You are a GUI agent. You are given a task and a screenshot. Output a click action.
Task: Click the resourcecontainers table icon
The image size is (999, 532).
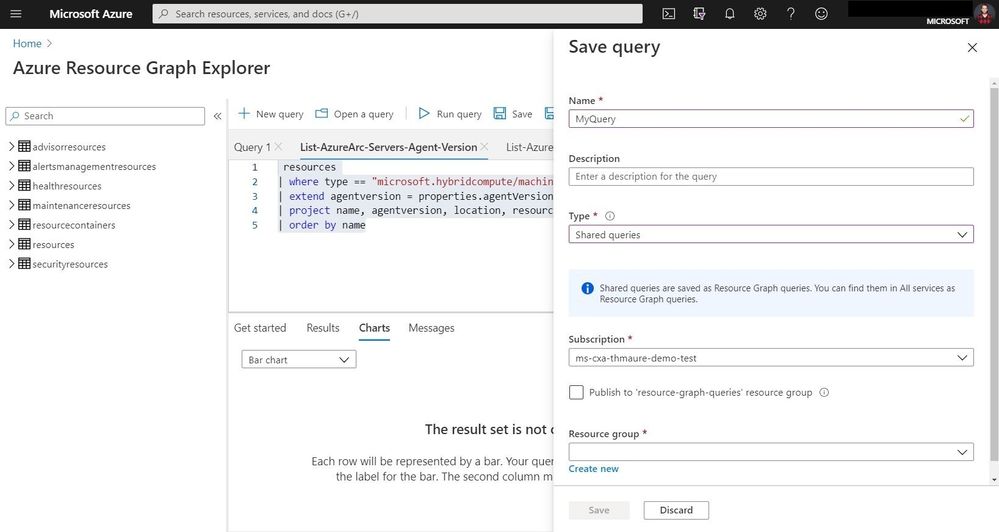coord(24,224)
